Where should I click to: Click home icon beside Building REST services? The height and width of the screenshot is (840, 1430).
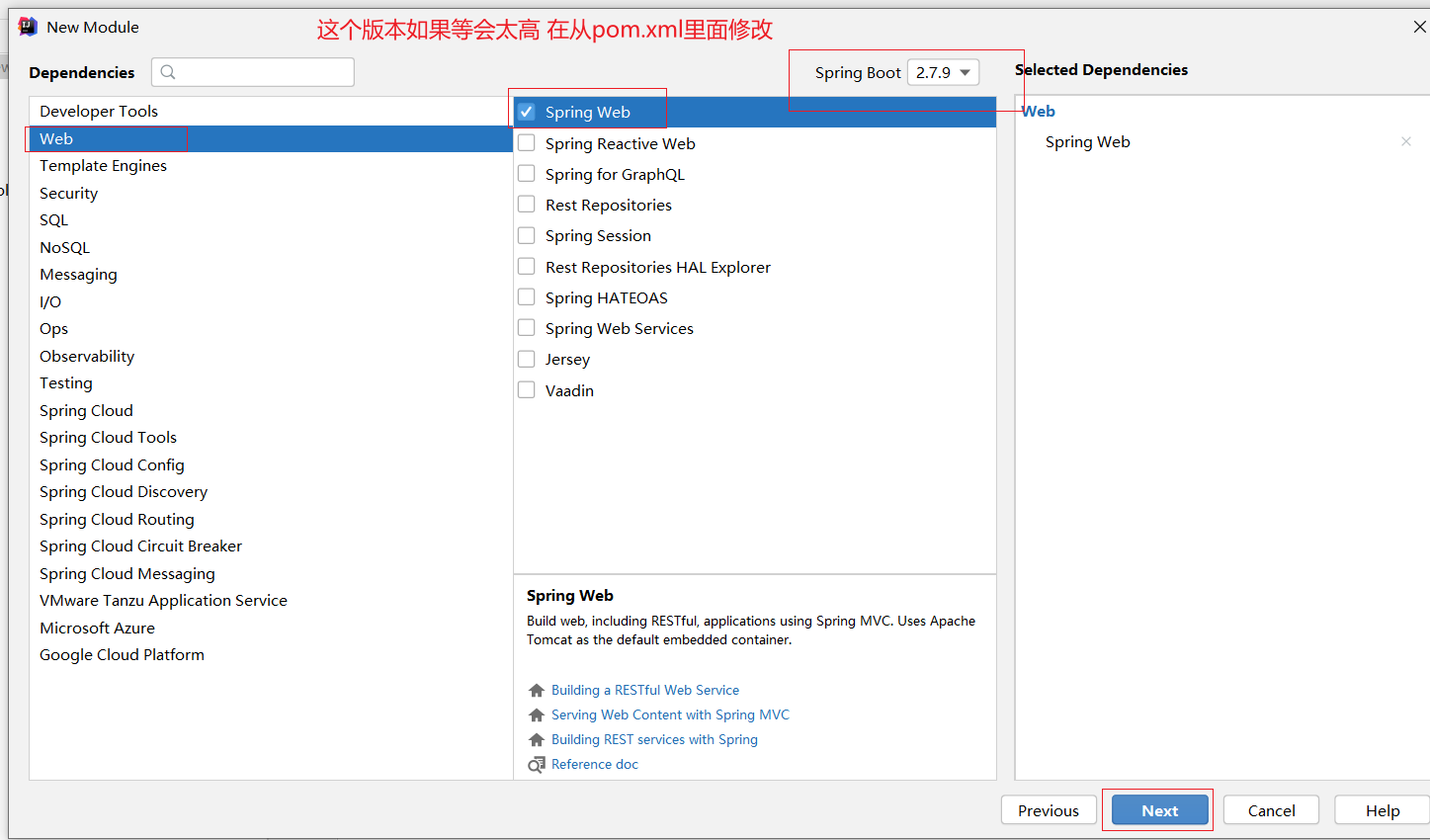click(x=537, y=740)
